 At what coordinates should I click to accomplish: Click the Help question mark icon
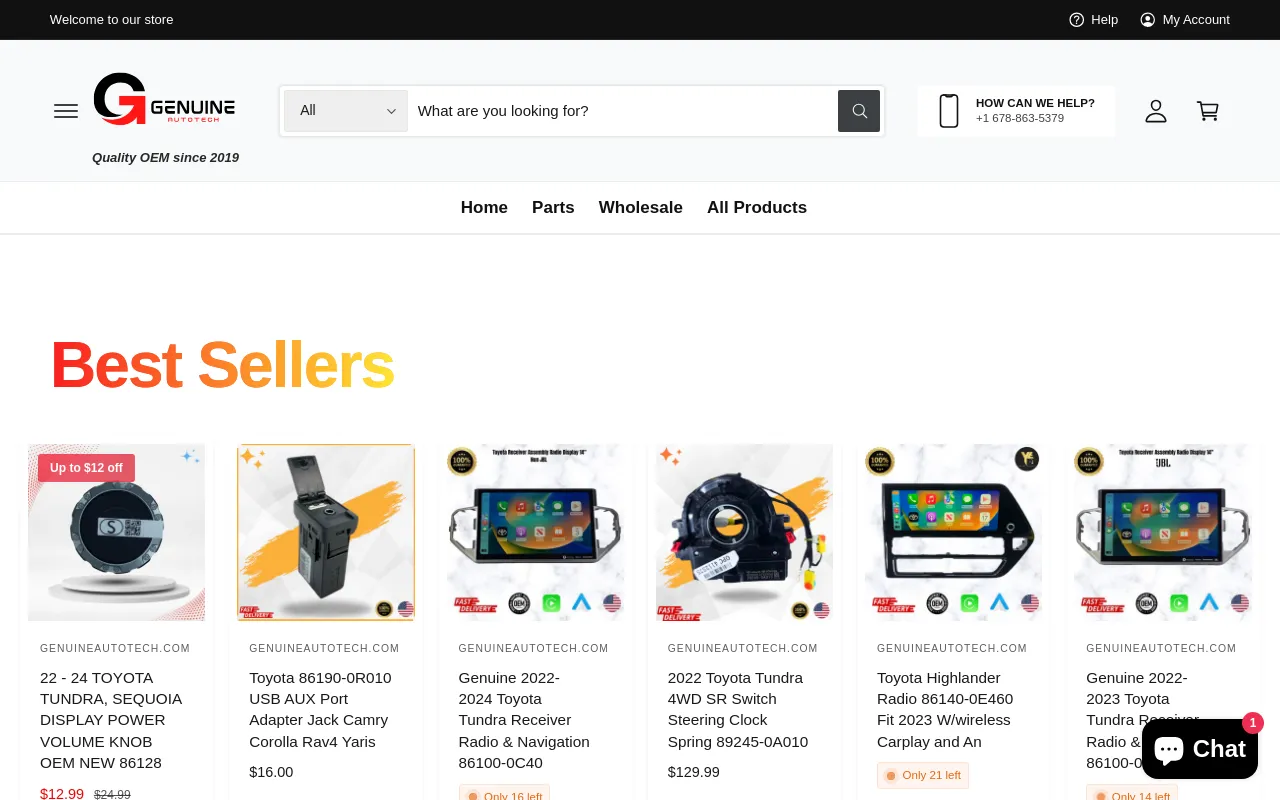(x=1077, y=20)
